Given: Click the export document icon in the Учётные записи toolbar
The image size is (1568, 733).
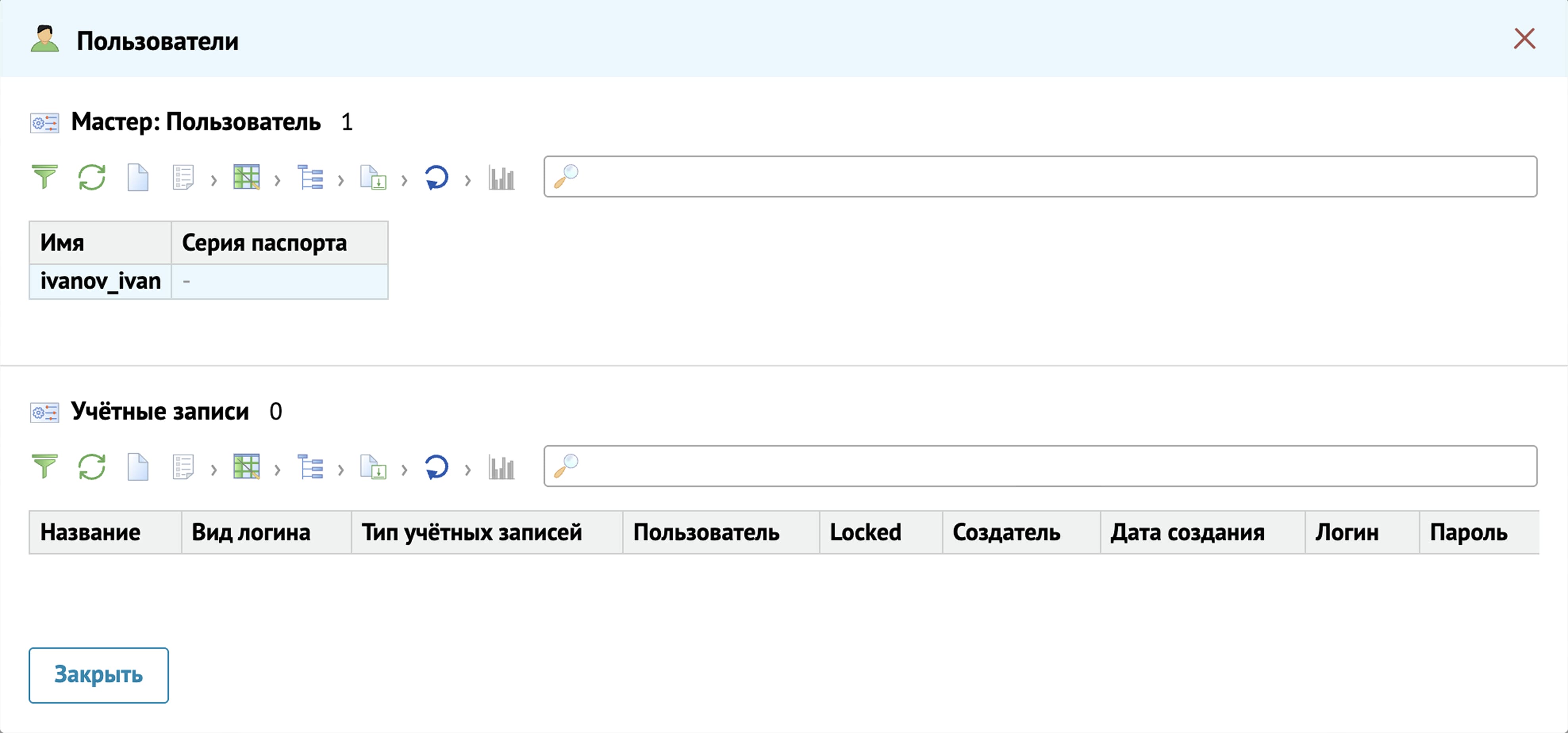Looking at the screenshot, I should pos(373,467).
